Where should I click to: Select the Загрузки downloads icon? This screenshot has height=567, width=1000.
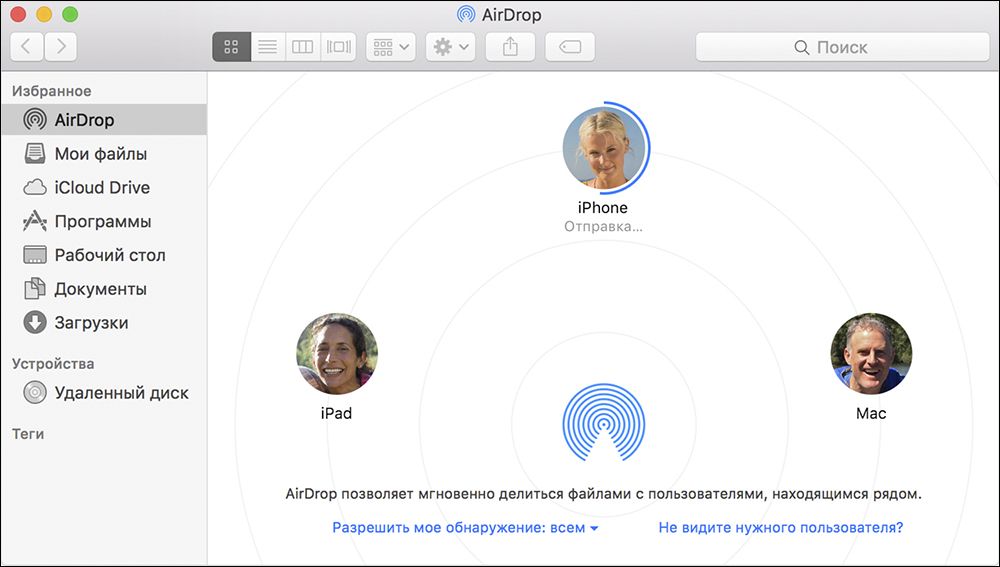[x=35, y=323]
